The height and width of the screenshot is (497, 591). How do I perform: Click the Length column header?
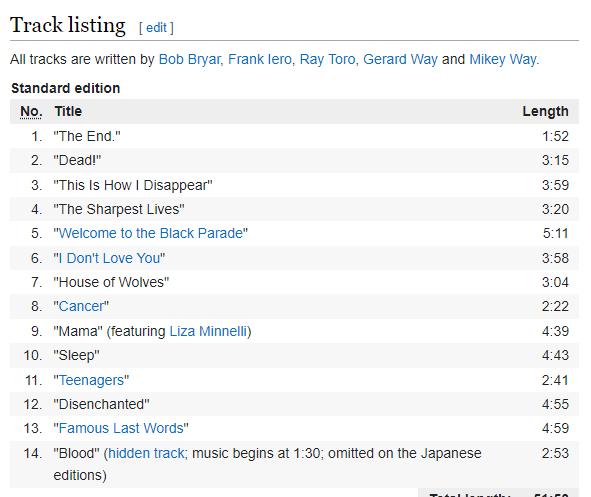[x=545, y=112]
